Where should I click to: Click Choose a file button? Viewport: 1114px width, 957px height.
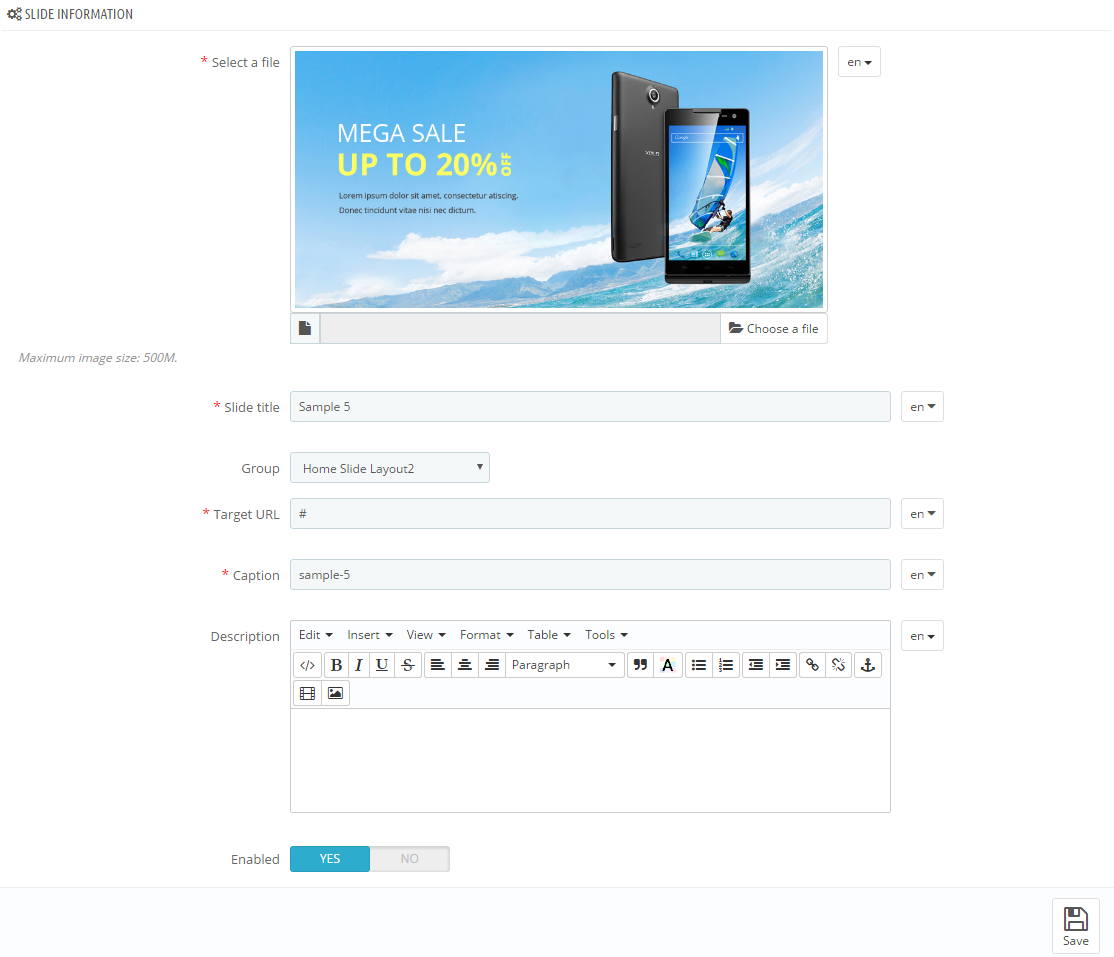coord(774,328)
